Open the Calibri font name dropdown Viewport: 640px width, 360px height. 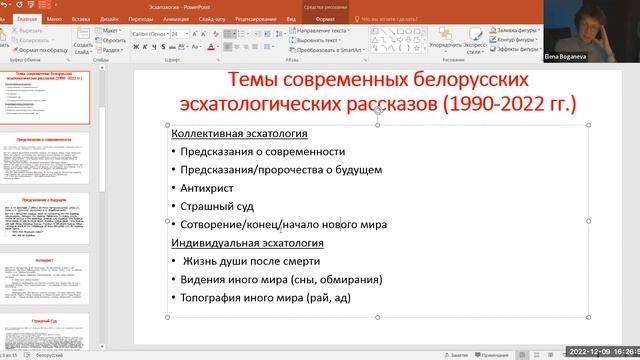150,34
